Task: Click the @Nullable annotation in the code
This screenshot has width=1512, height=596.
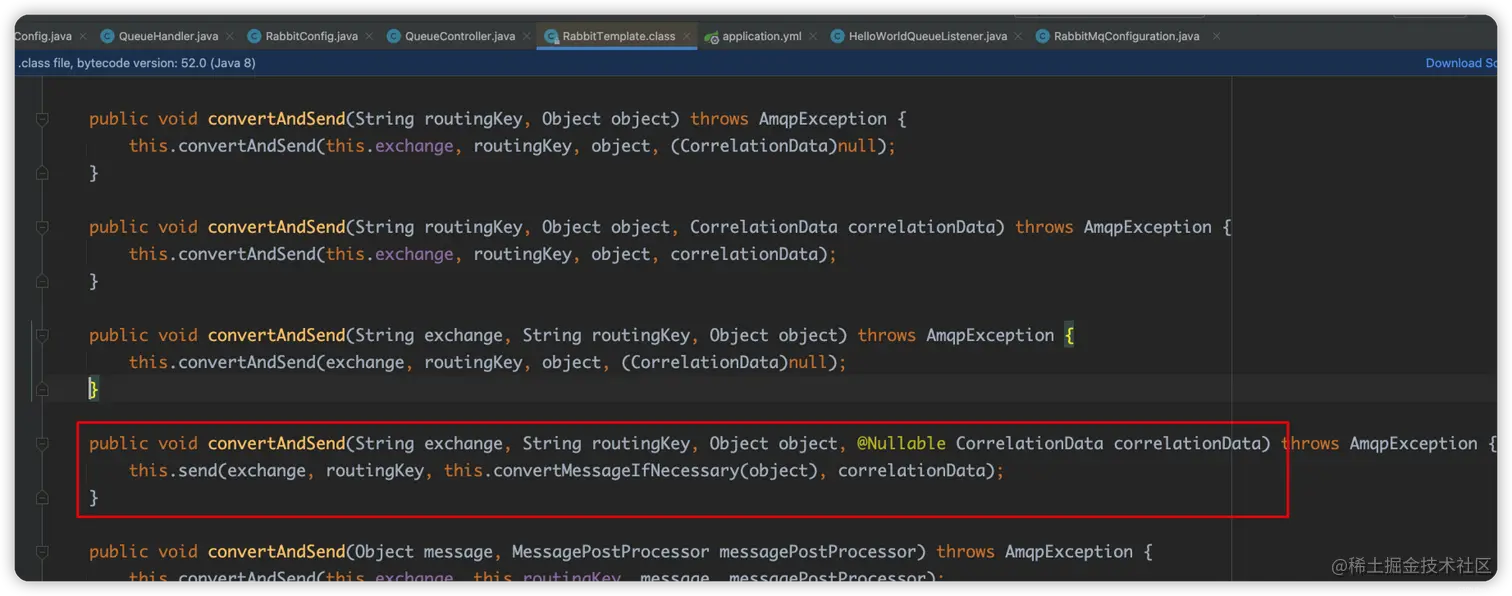Action: click(901, 443)
